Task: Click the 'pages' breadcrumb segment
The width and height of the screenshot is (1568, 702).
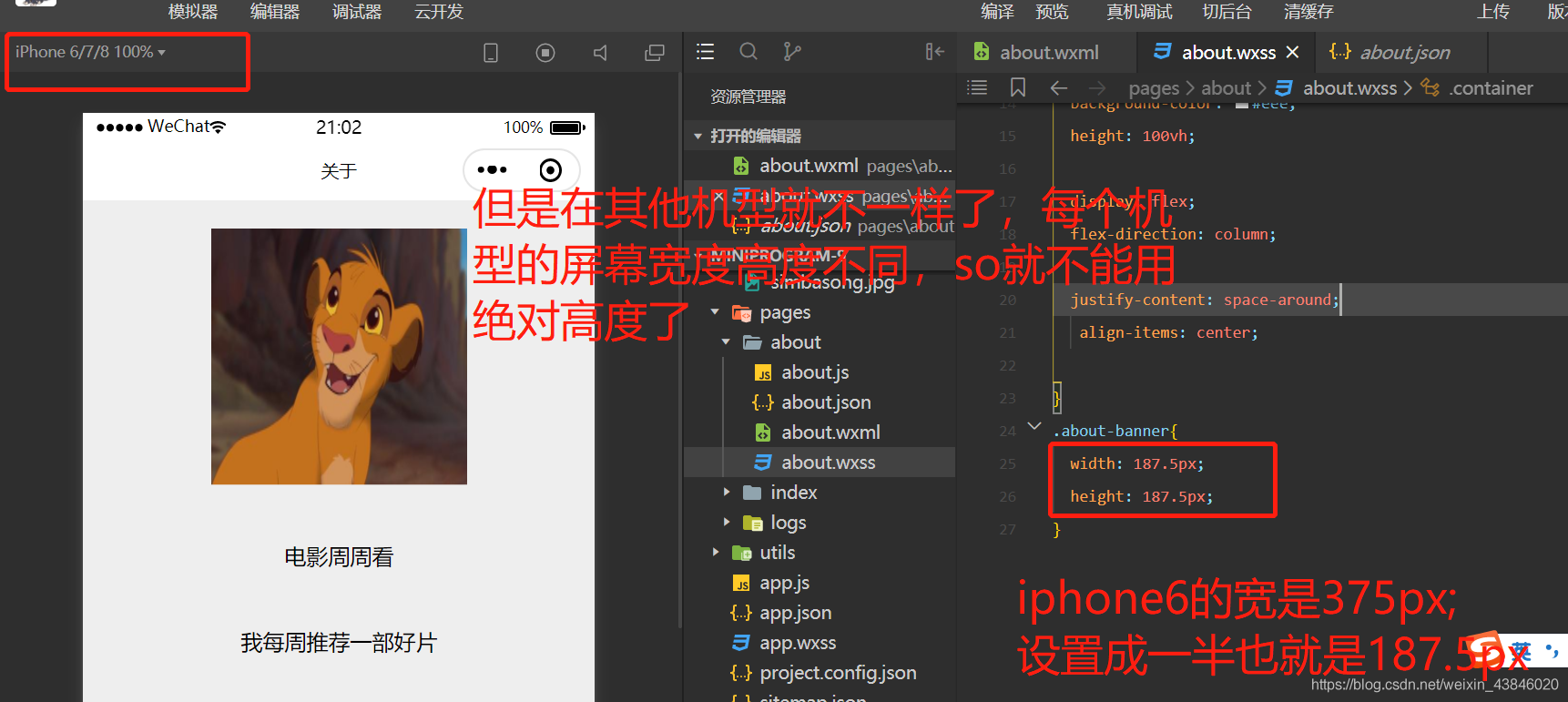Action: 1154,88
